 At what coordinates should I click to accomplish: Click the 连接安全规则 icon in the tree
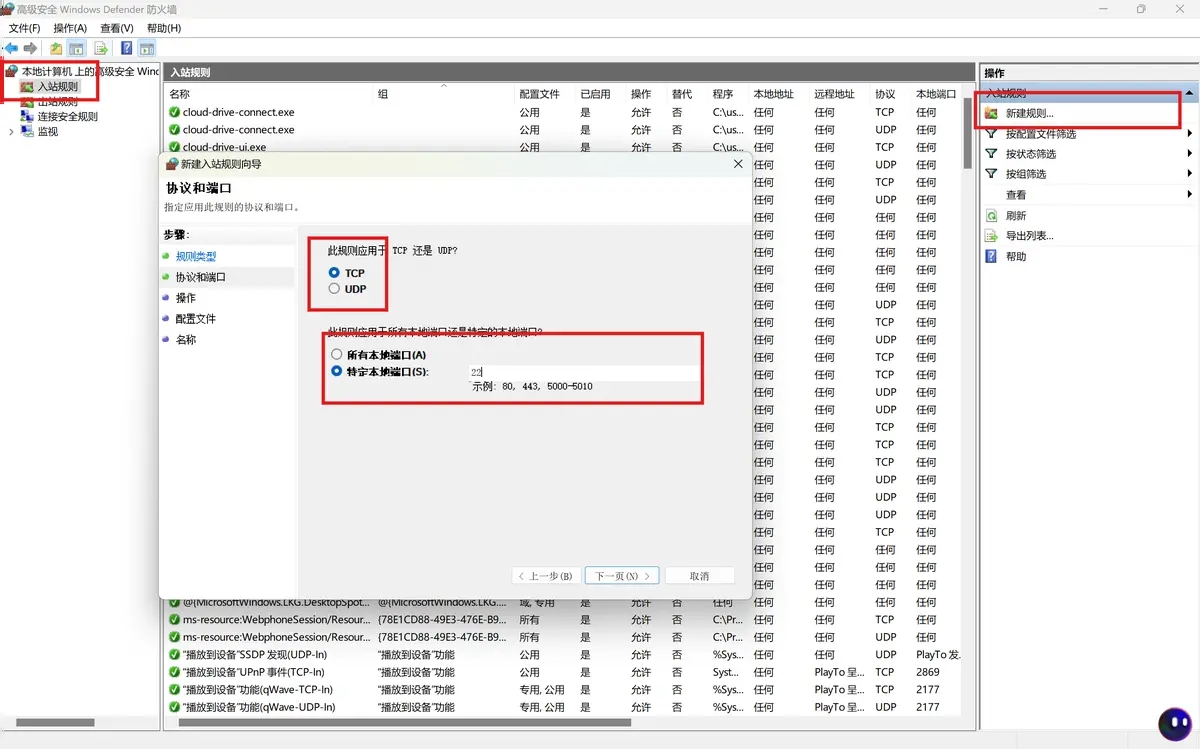pyautogui.click(x=26, y=117)
